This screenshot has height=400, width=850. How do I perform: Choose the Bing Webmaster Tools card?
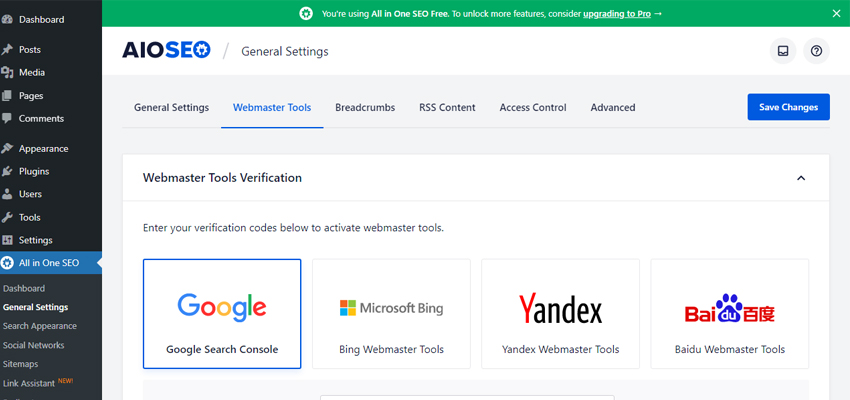tap(391, 313)
